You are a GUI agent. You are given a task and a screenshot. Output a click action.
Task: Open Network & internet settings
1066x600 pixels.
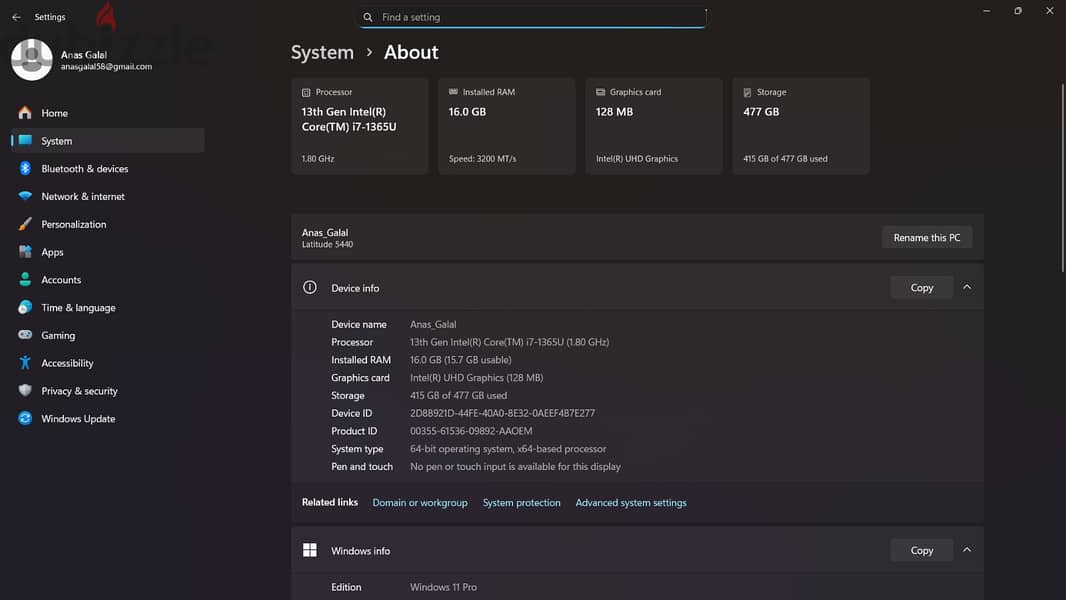tap(107, 196)
